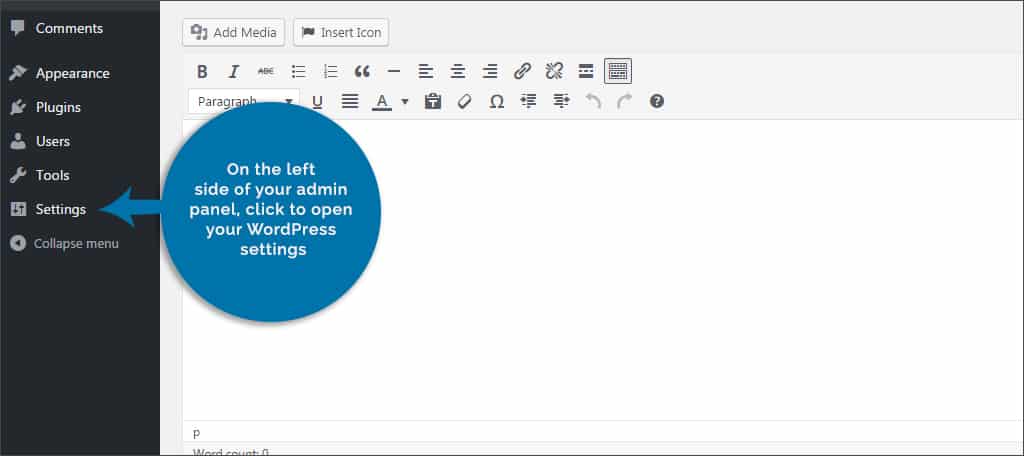
Task: Click the 'p' element path in status bar
Action: [197, 432]
